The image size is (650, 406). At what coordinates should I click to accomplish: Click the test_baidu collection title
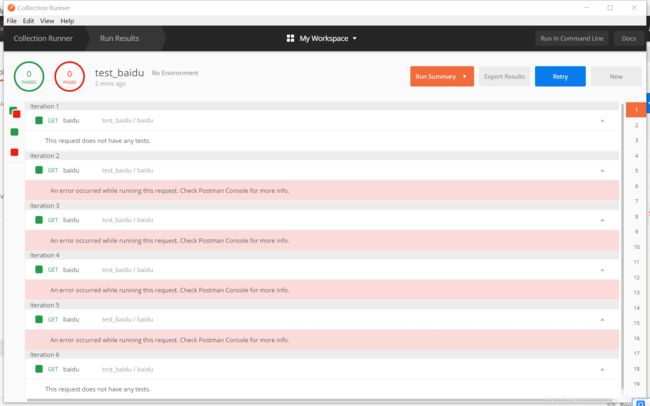119,73
